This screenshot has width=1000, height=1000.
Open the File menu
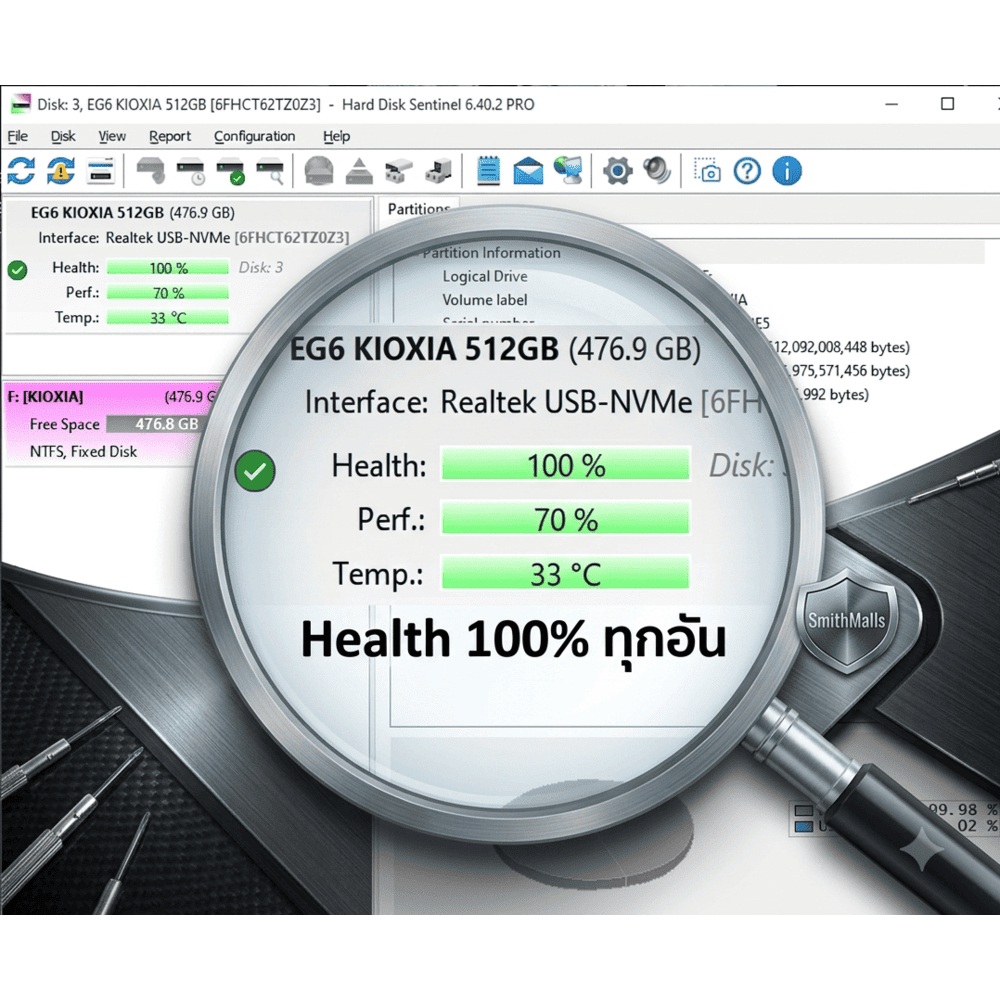[18, 136]
